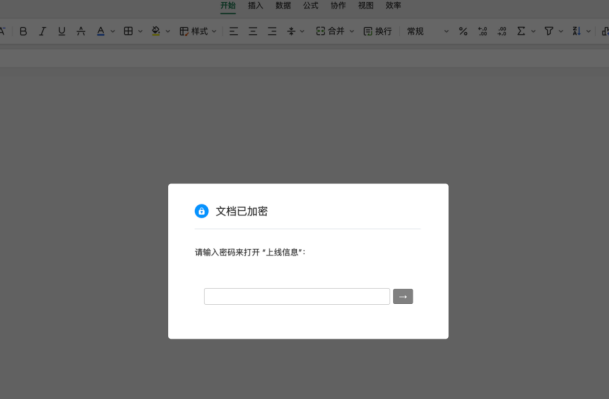Insert sum function with sigma icon
Screen dimensions: 610x399
tap(521, 32)
